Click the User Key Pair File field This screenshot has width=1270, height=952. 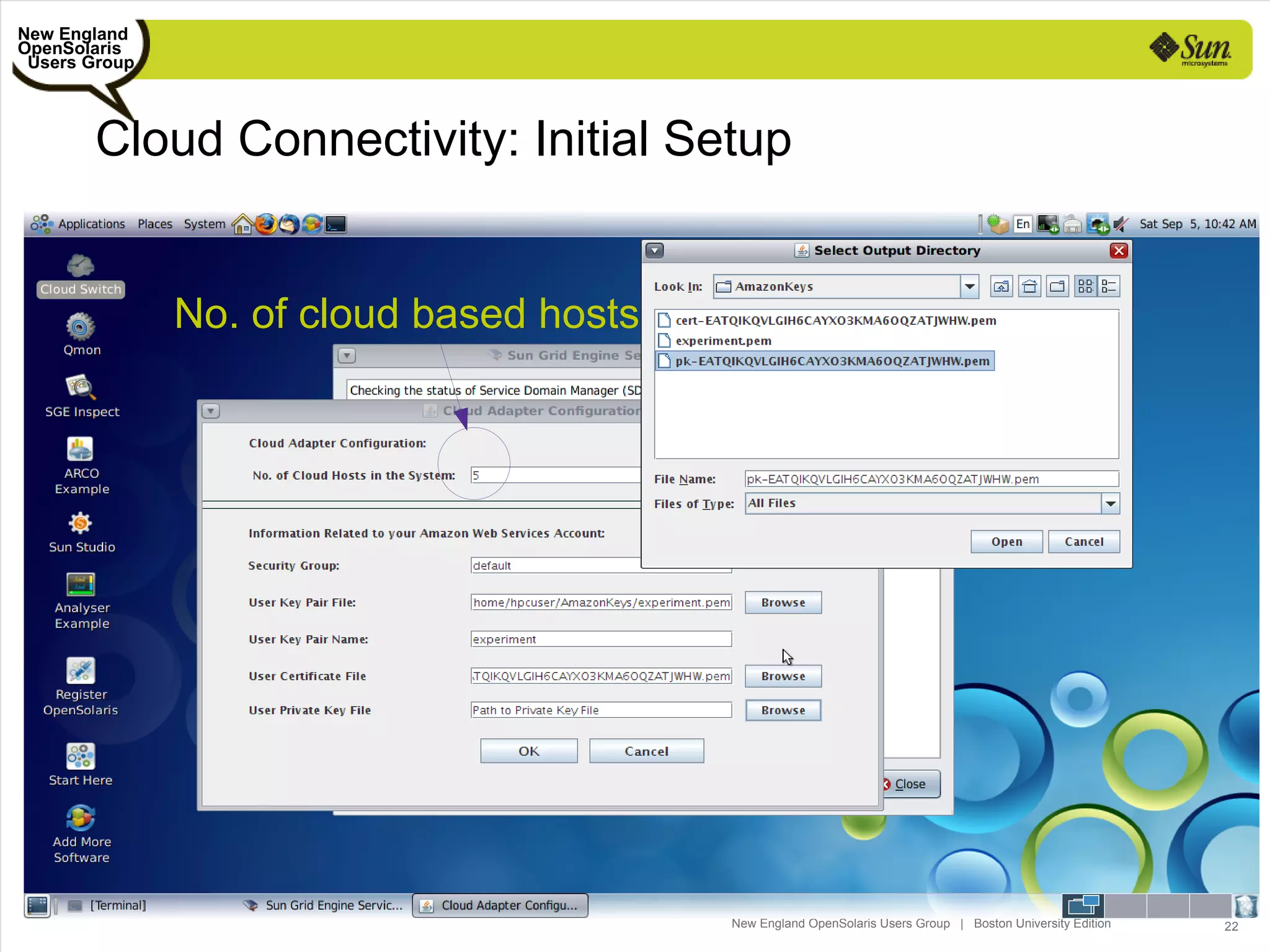pyautogui.click(x=601, y=602)
